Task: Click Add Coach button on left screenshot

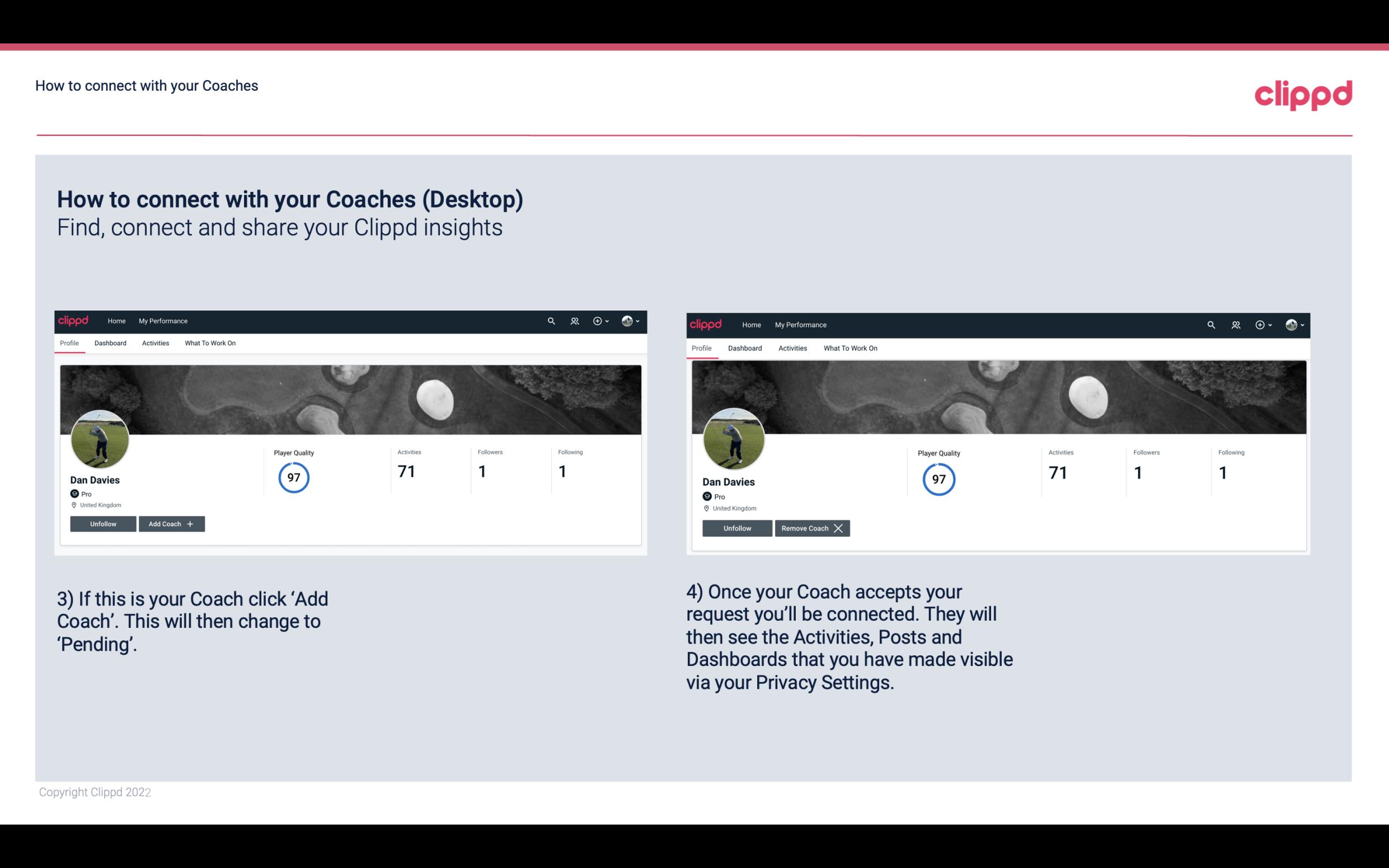Action: [x=170, y=523]
